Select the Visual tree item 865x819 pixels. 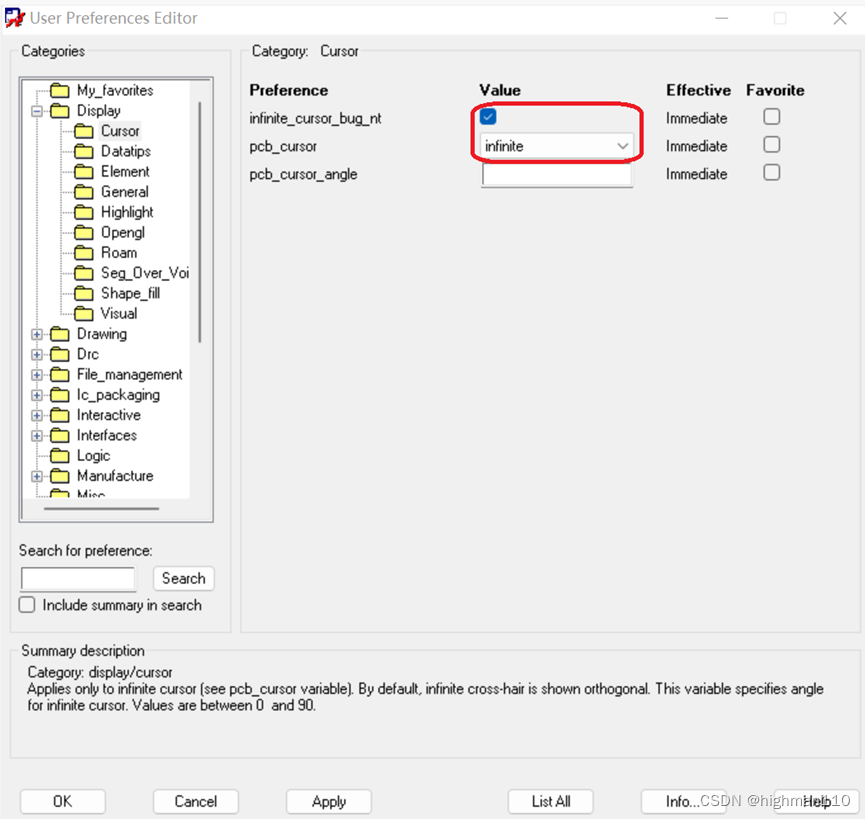point(119,314)
